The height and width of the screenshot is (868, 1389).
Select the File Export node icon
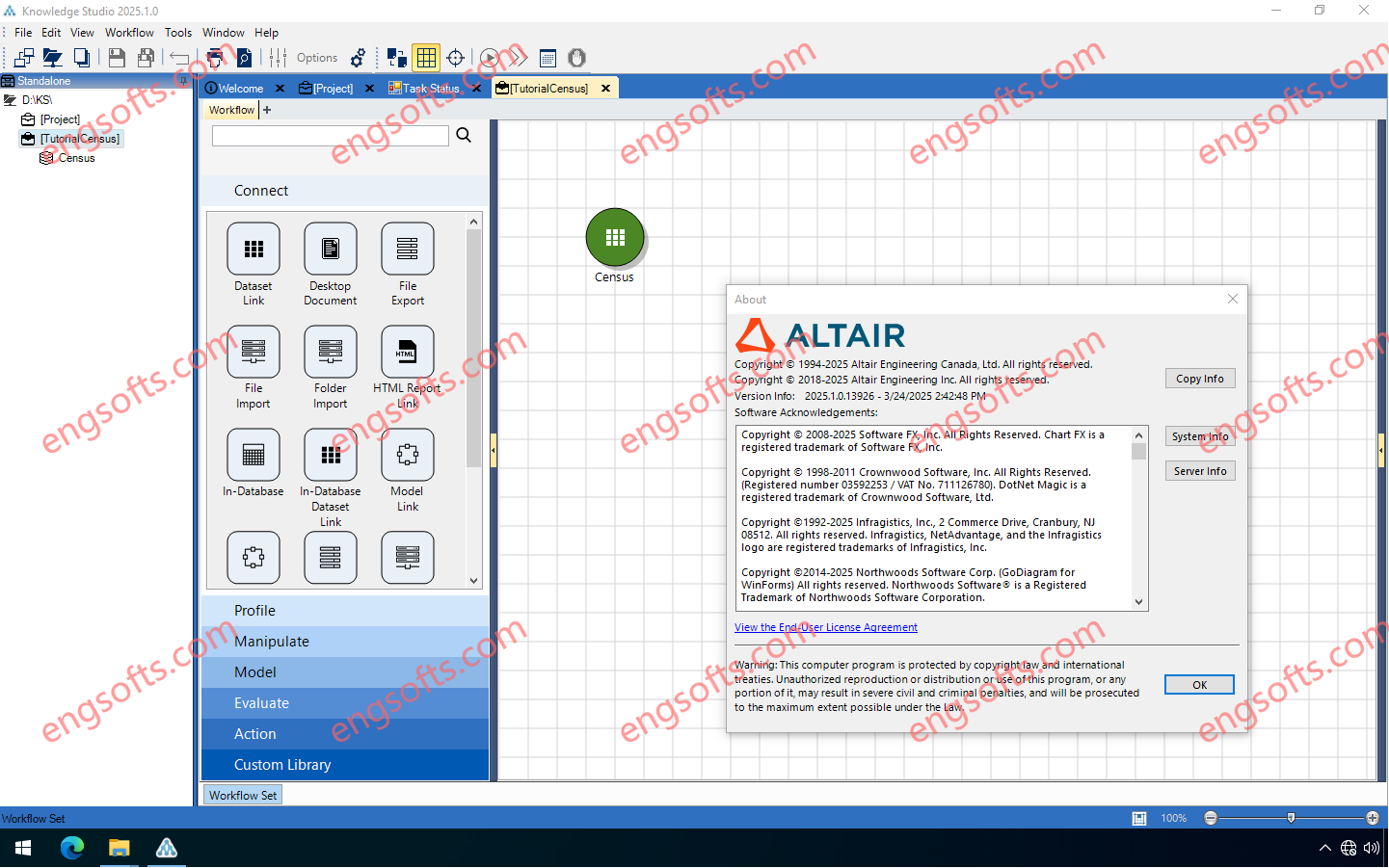coord(408,249)
